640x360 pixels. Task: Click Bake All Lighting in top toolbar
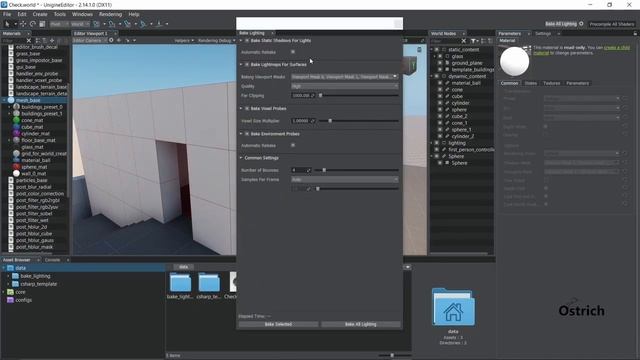click(561, 24)
